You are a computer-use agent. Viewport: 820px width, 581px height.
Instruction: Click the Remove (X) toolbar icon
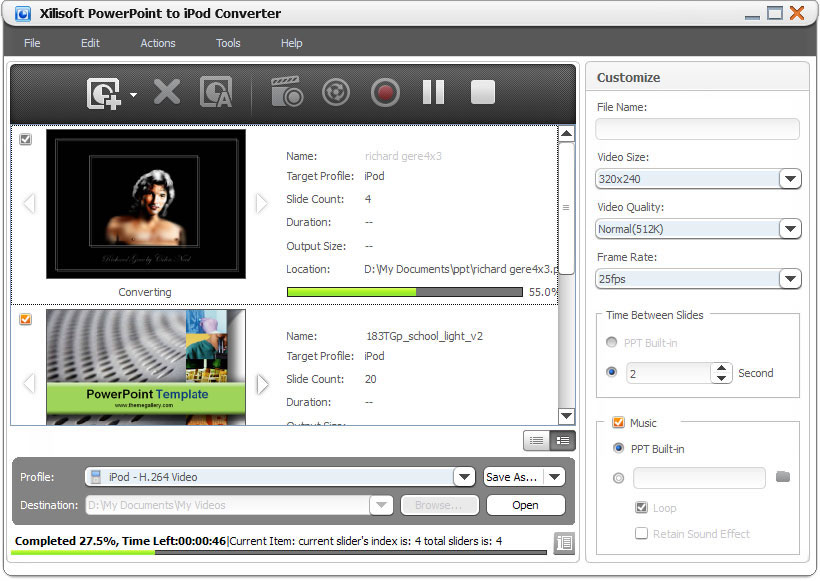tap(167, 93)
